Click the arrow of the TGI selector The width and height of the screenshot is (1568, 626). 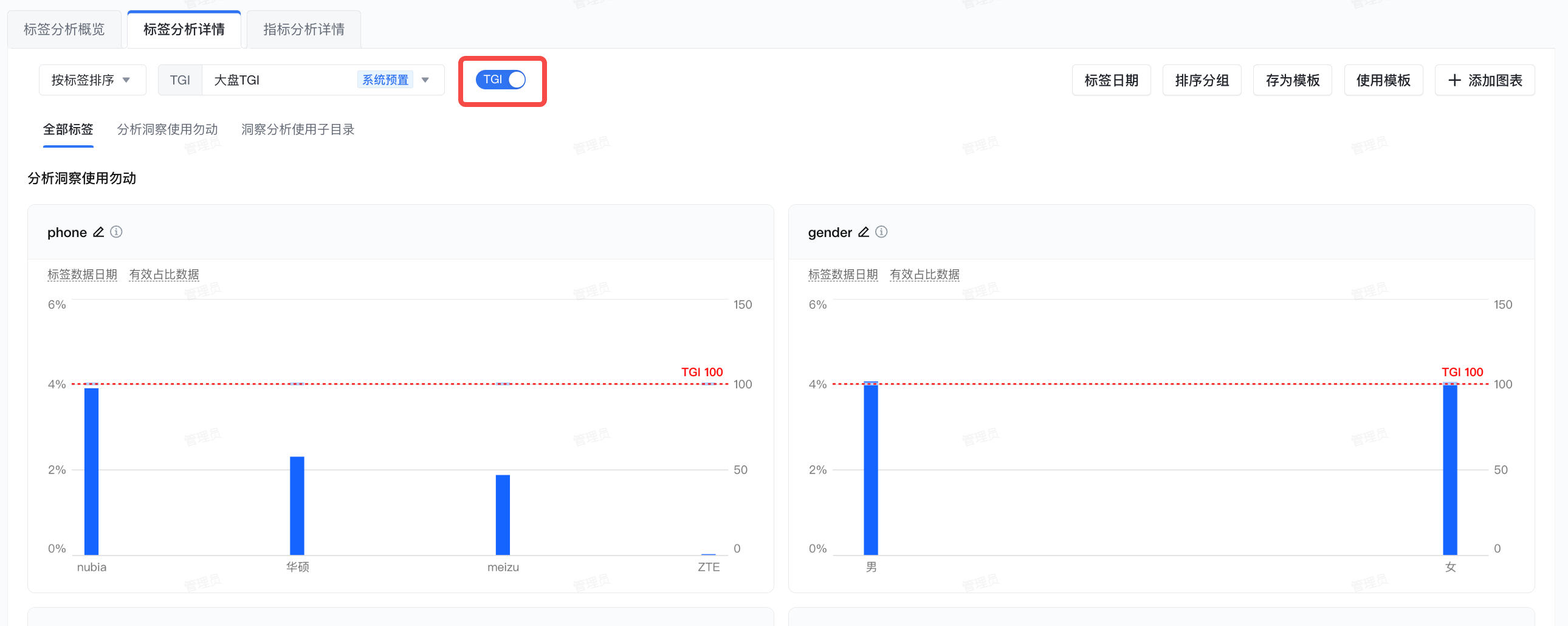click(425, 80)
